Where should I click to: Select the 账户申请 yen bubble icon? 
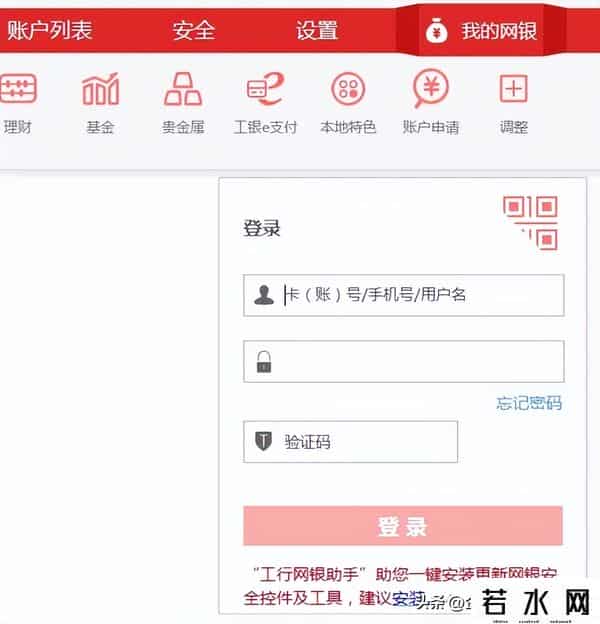pos(431,88)
